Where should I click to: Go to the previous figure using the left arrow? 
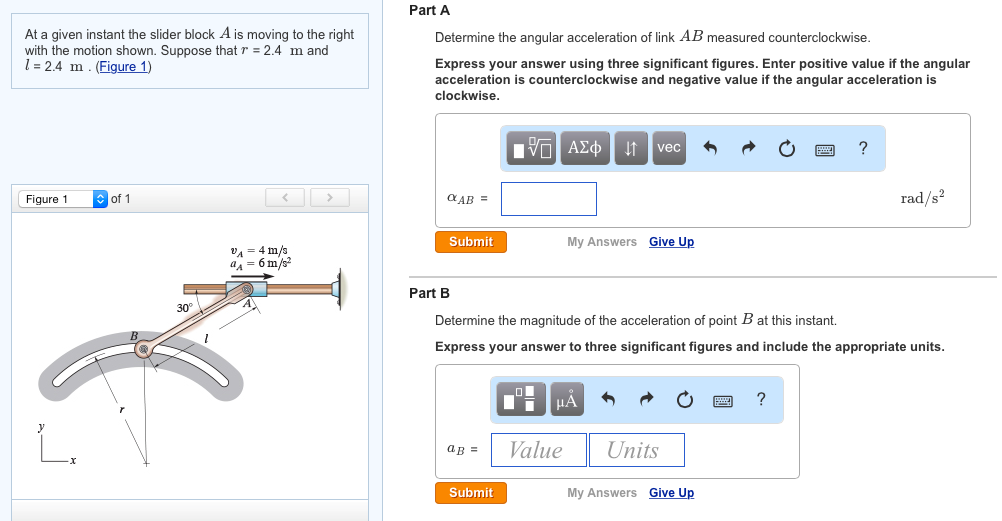coord(285,198)
